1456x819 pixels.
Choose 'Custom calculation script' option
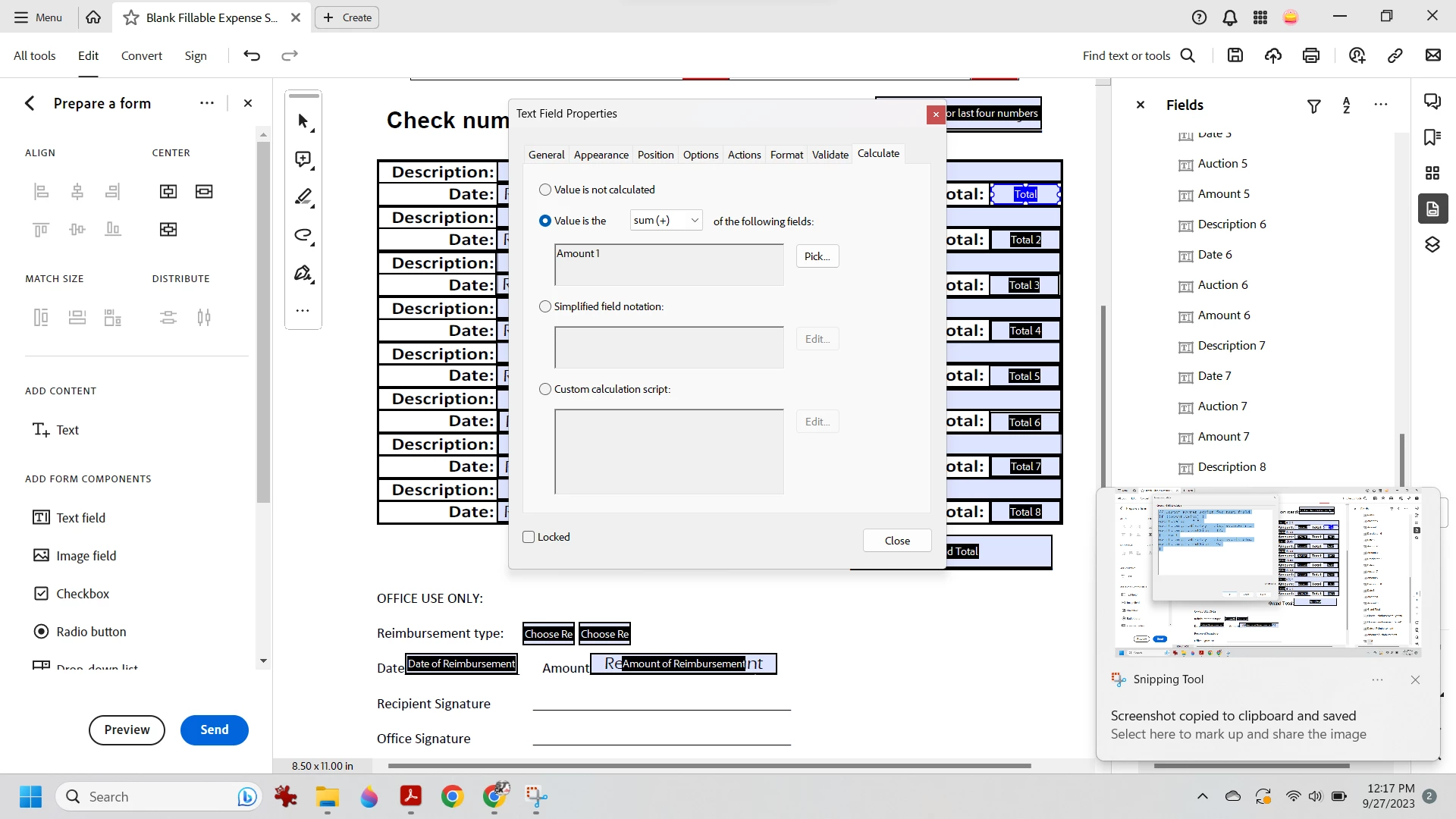pos(545,389)
